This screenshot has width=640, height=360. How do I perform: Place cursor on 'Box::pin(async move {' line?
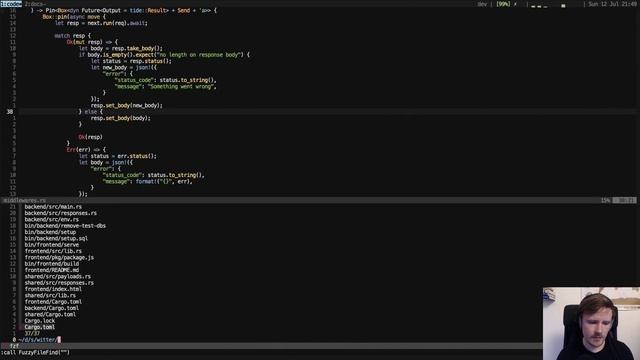[74, 17]
